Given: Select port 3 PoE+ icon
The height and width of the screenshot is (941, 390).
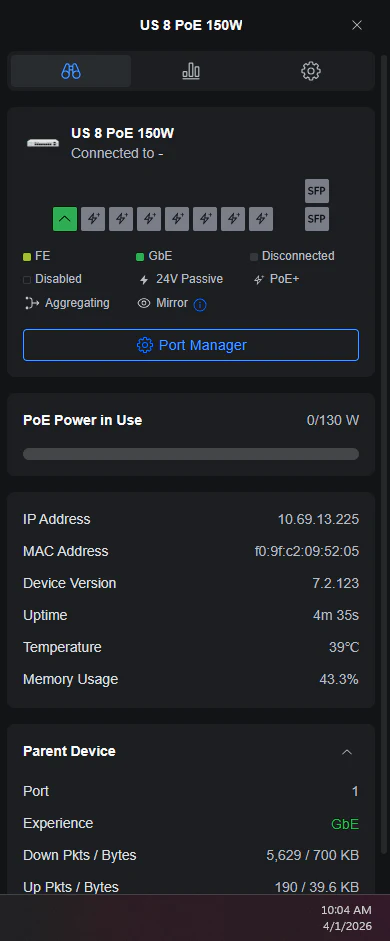Looking at the screenshot, I should pyautogui.click(x=121, y=219).
